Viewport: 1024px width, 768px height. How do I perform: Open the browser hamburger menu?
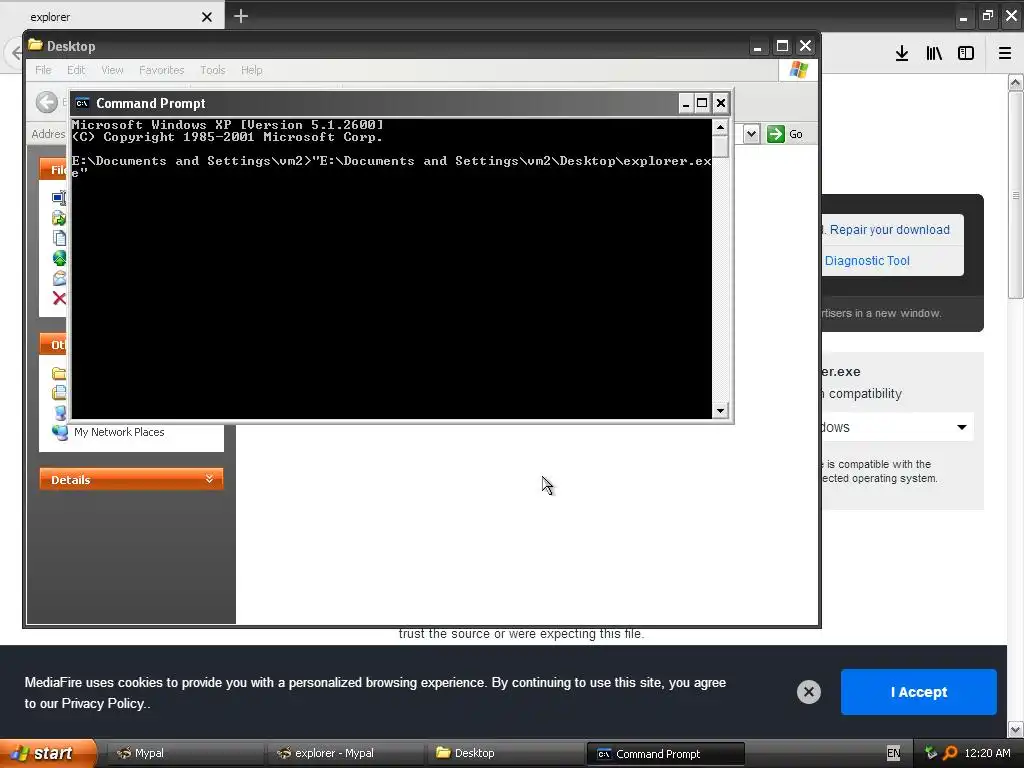pyautogui.click(x=1005, y=54)
